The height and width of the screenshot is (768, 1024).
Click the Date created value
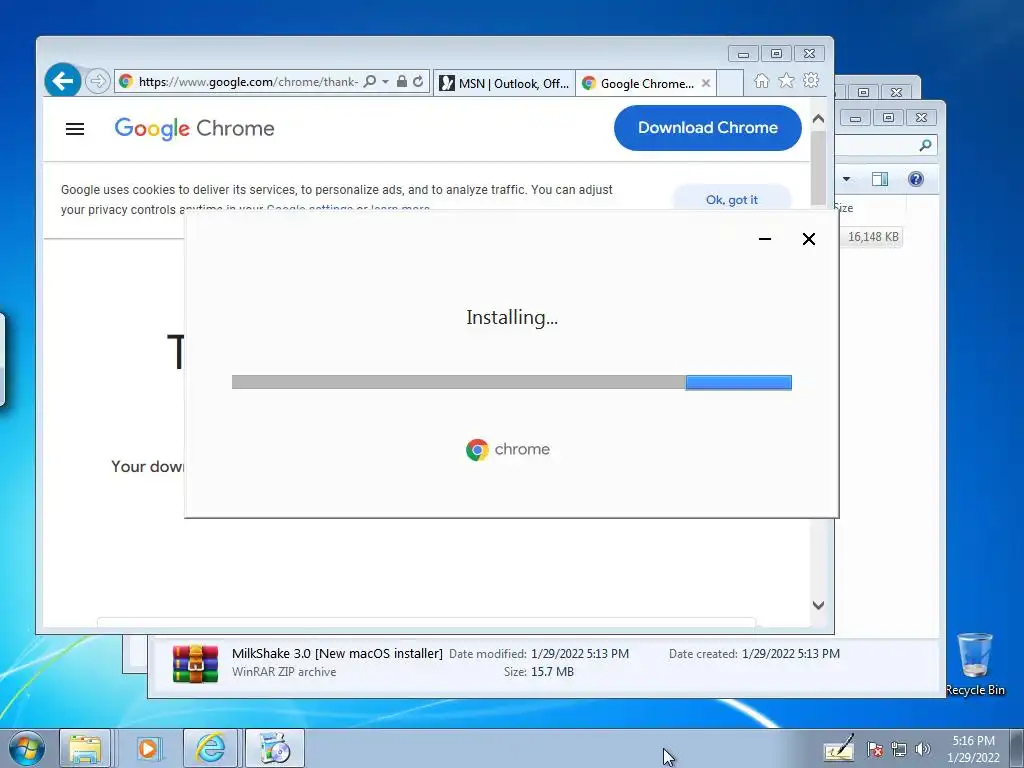(x=791, y=654)
